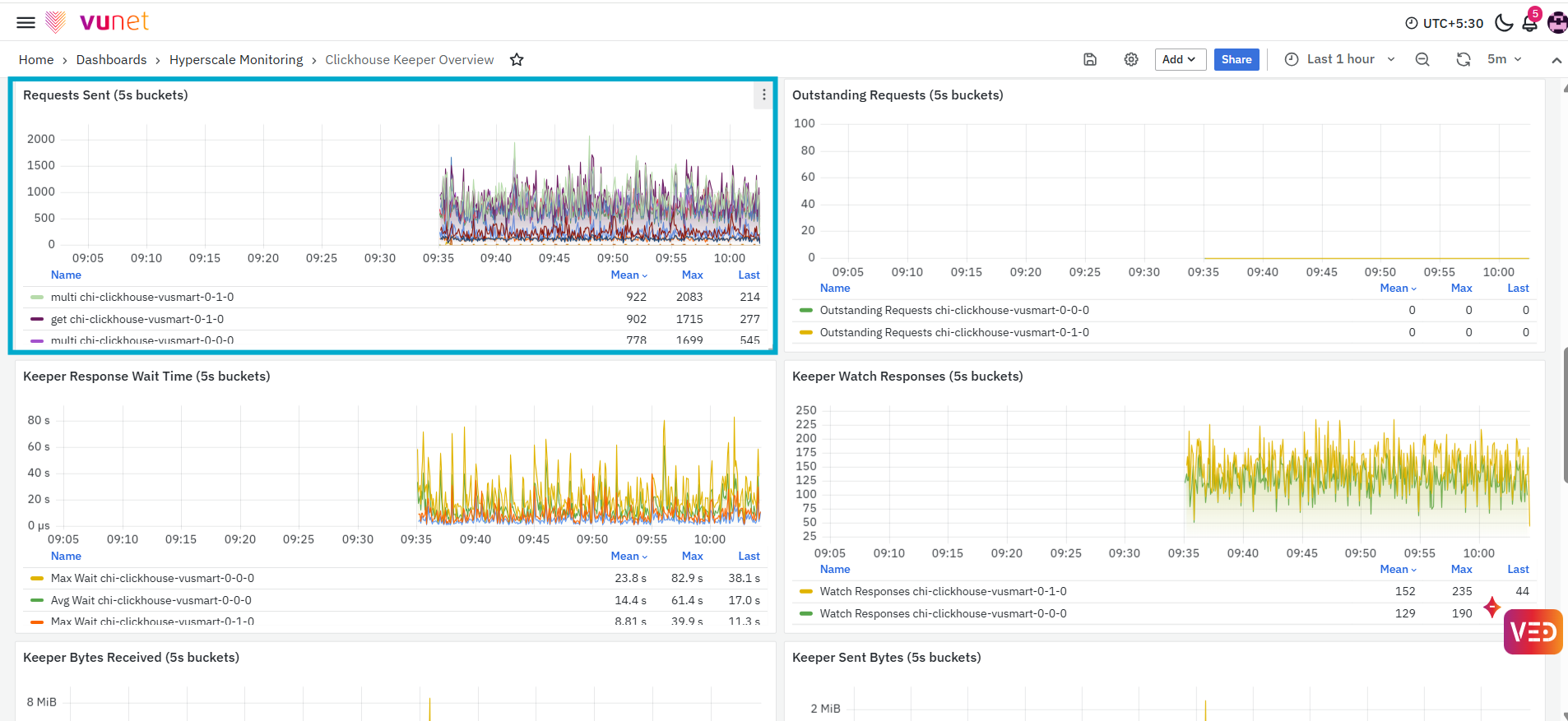Viewport: 1568px width, 721px height.
Task: Open the 5m refresh interval dropdown
Action: click(1504, 59)
